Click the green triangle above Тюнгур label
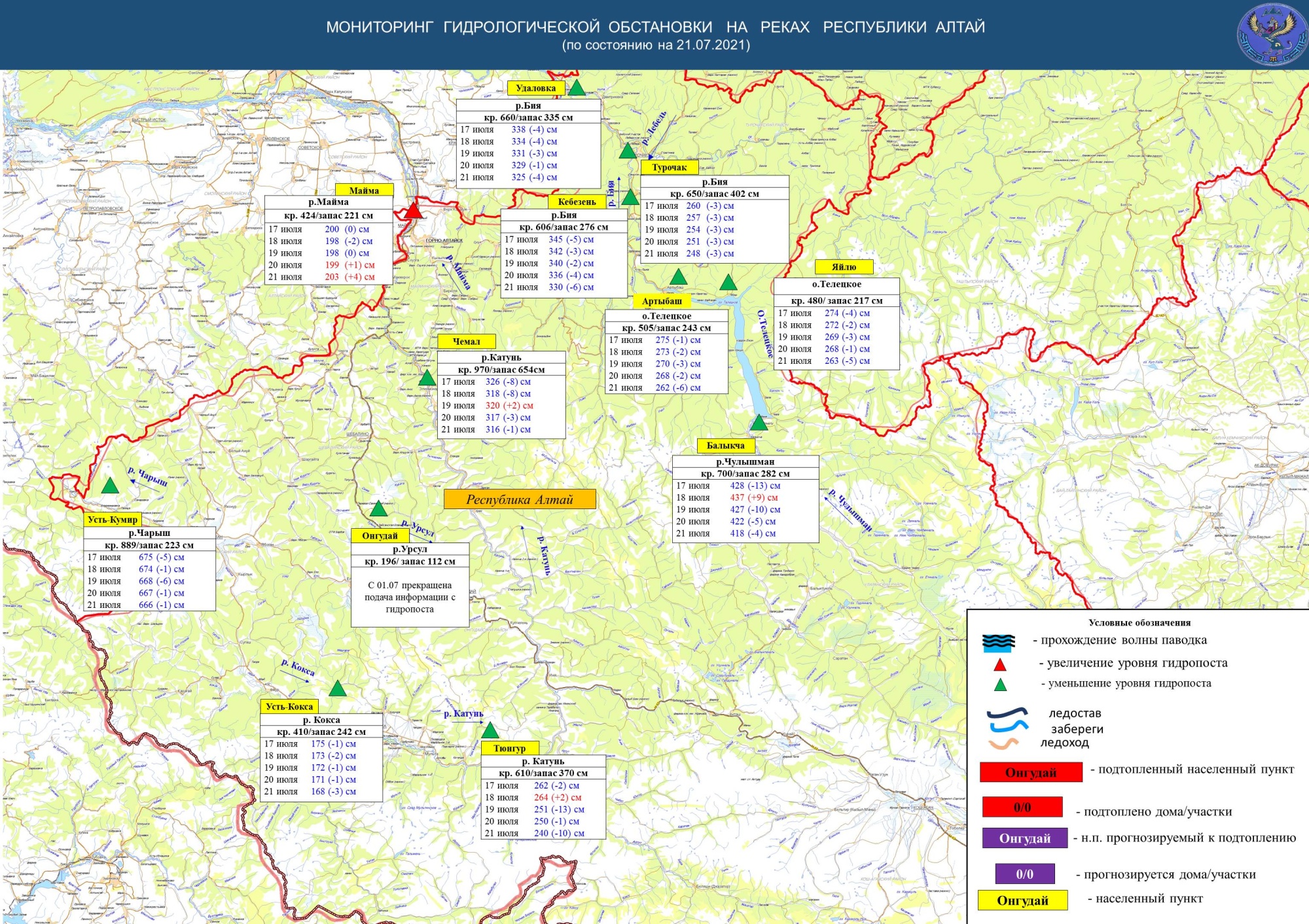This screenshot has width=1309, height=924. click(x=490, y=730)
